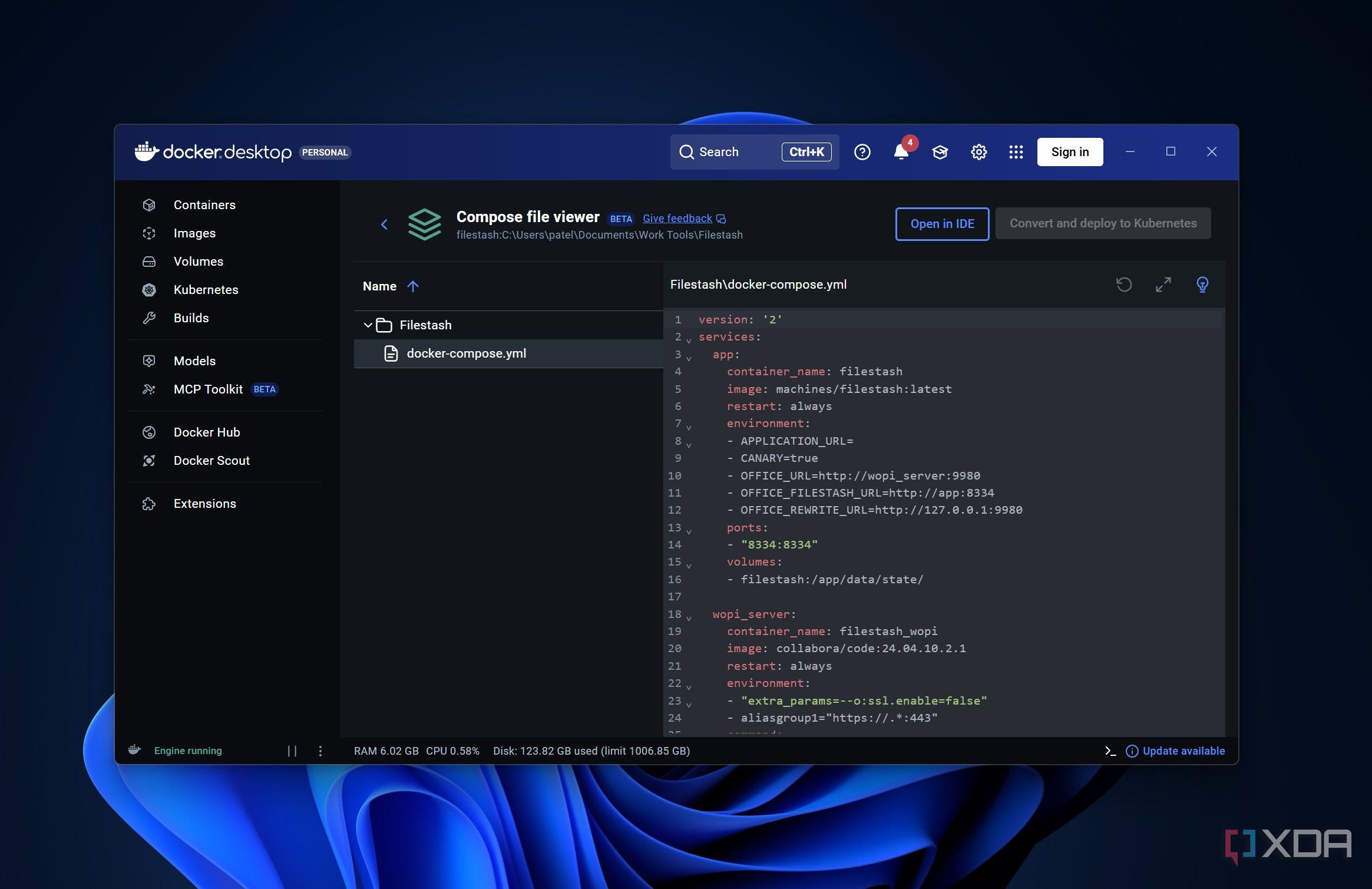Fold the volumes block at line 15
Viewport: 1372px width, 889px height.
pyautogui.click(x=689, y=566)
